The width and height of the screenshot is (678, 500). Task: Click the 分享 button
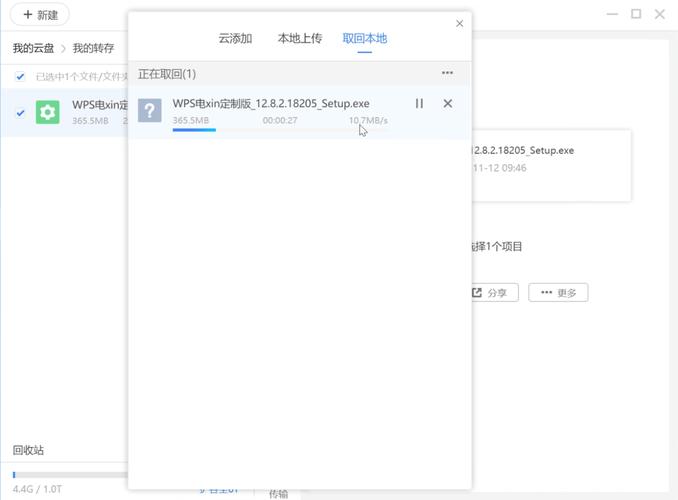point(494,293)
